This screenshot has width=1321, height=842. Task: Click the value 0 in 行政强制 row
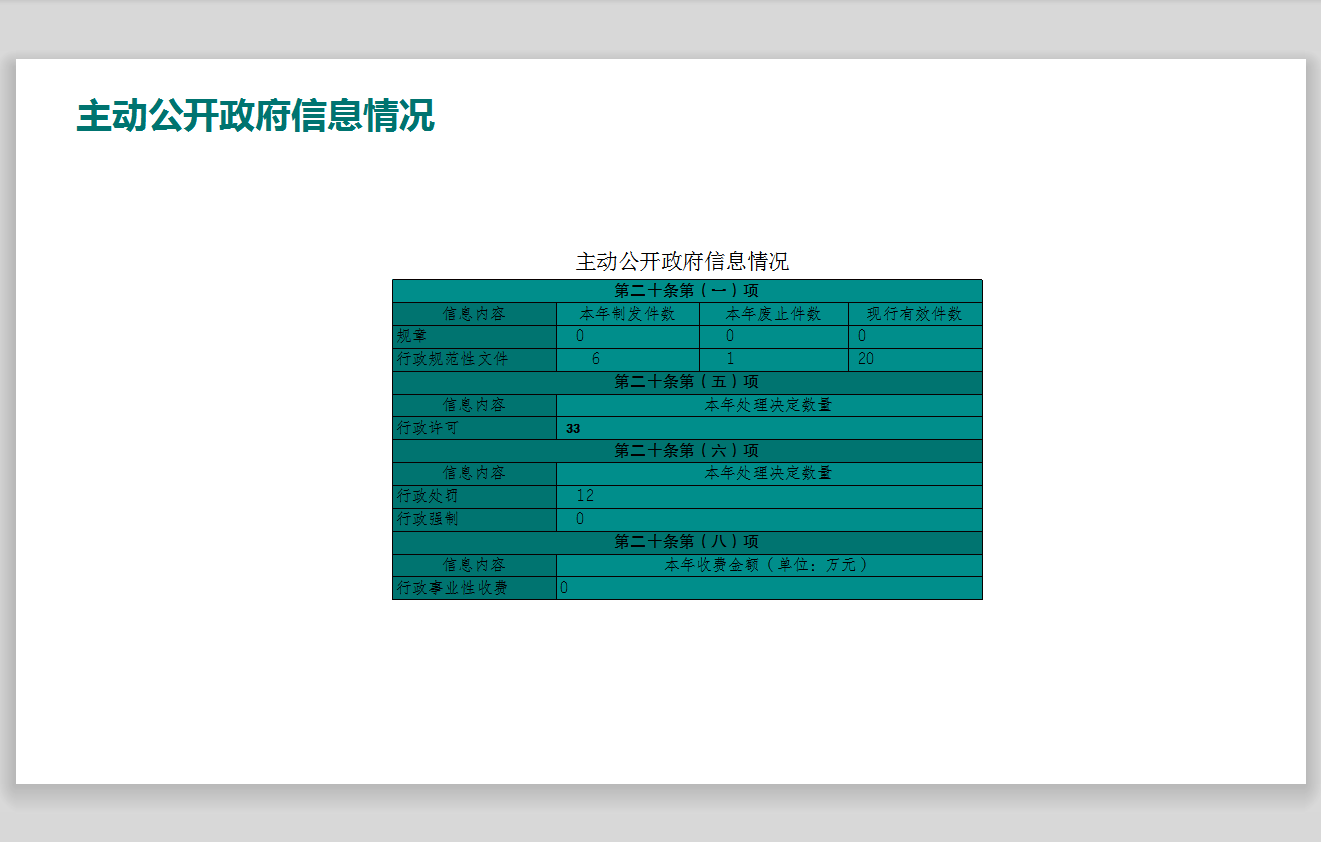click(580, 519)
